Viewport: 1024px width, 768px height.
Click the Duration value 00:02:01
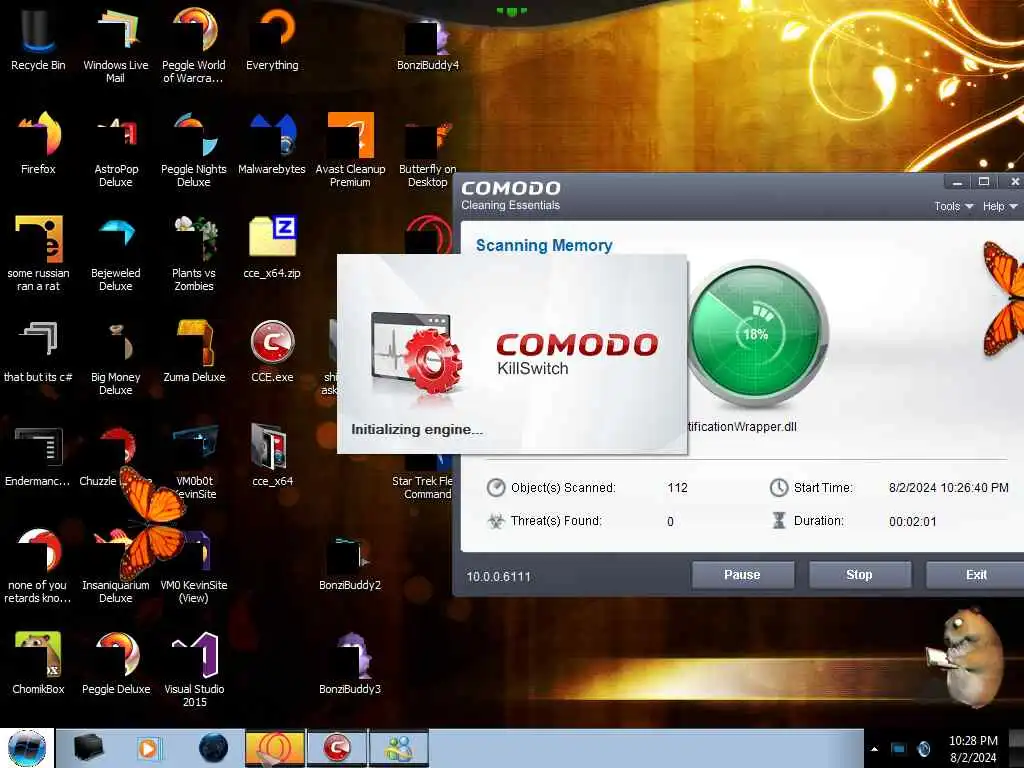click(x=912, y=521)
